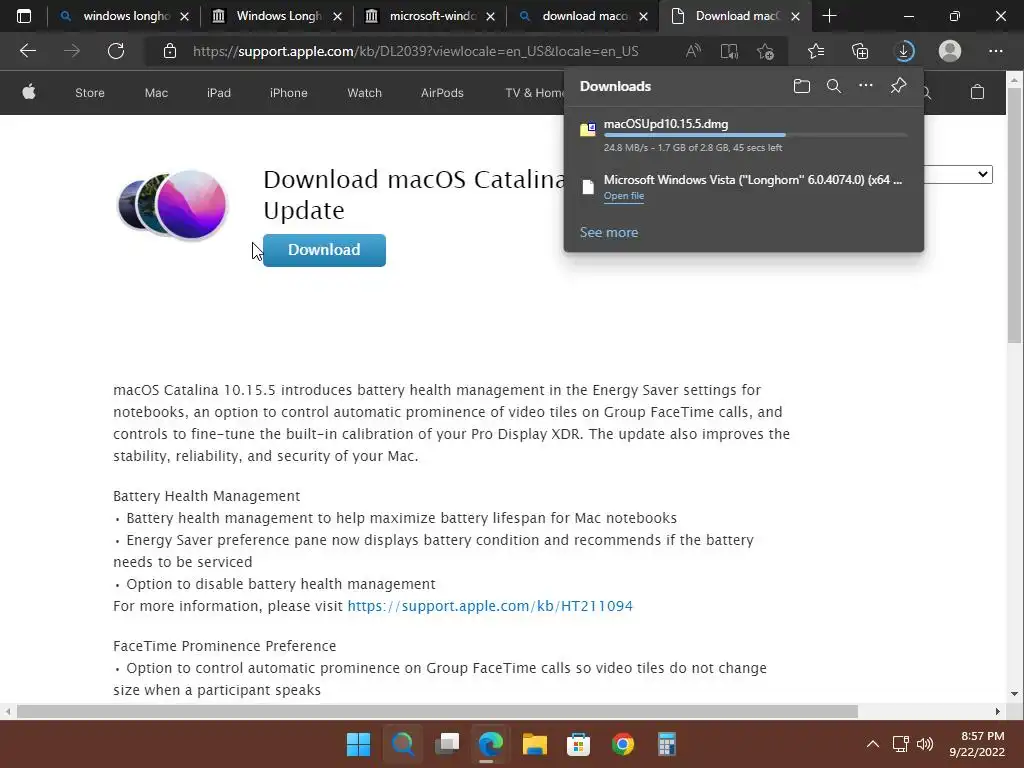Viewport: 1024px width, 768px height.
Task: Click the macOSUpd10.15.5.dmg download progress bar
Action: (x=756, y=135)
